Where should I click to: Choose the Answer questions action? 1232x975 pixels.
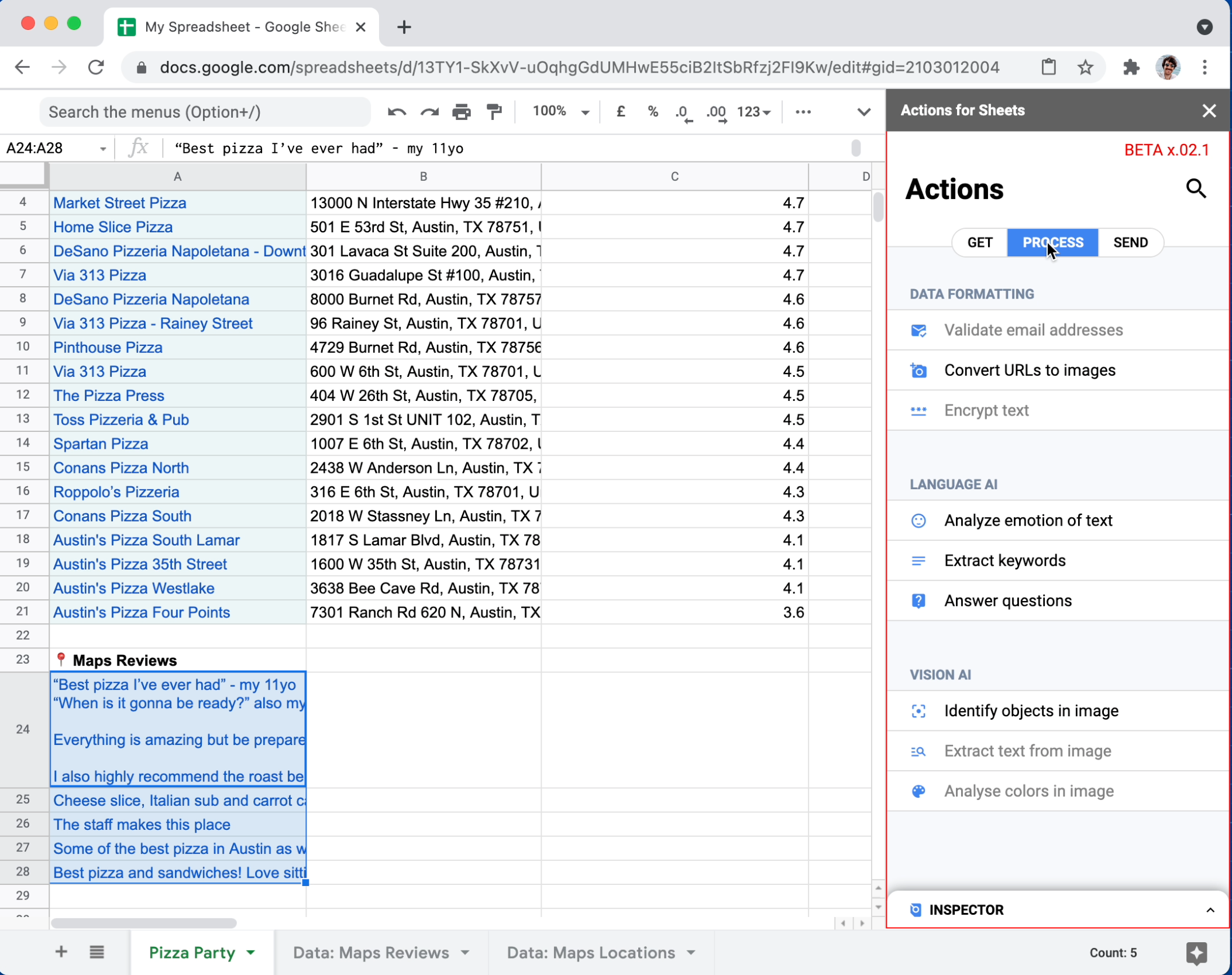pyautogui.click(x=1058, y=601)
